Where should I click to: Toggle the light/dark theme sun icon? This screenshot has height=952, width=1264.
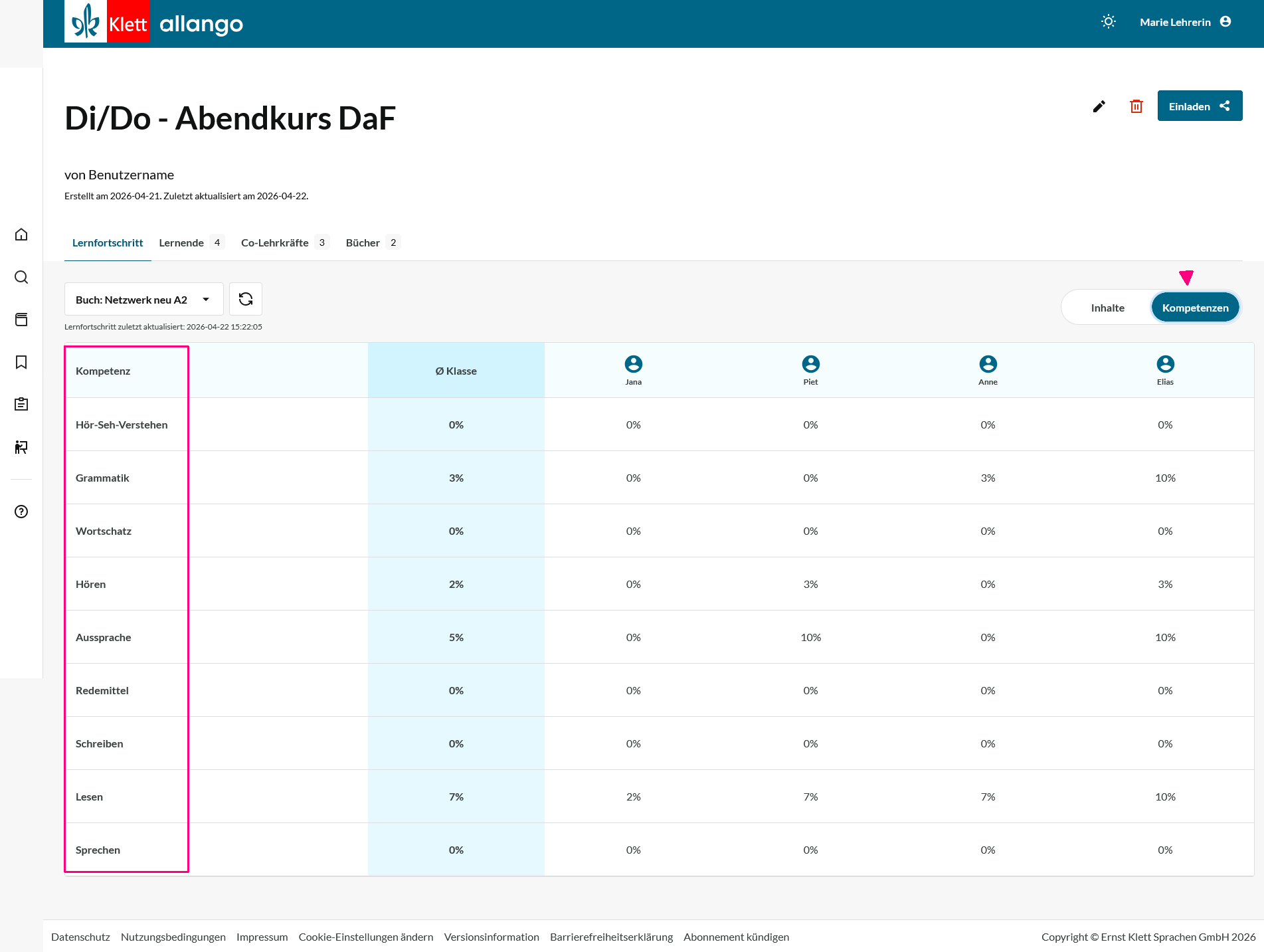1108,22
